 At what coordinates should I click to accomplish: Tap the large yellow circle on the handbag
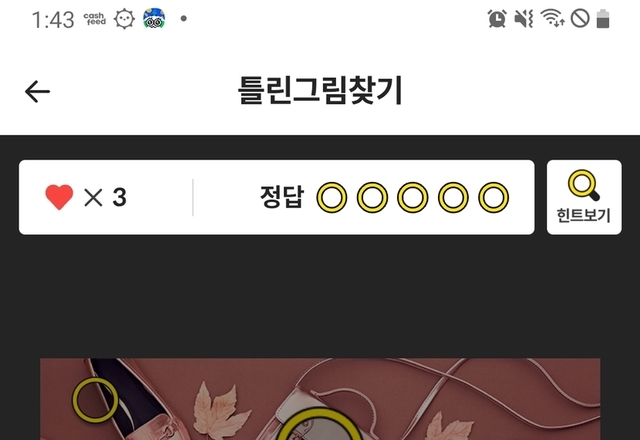click(x=320, y=424)
